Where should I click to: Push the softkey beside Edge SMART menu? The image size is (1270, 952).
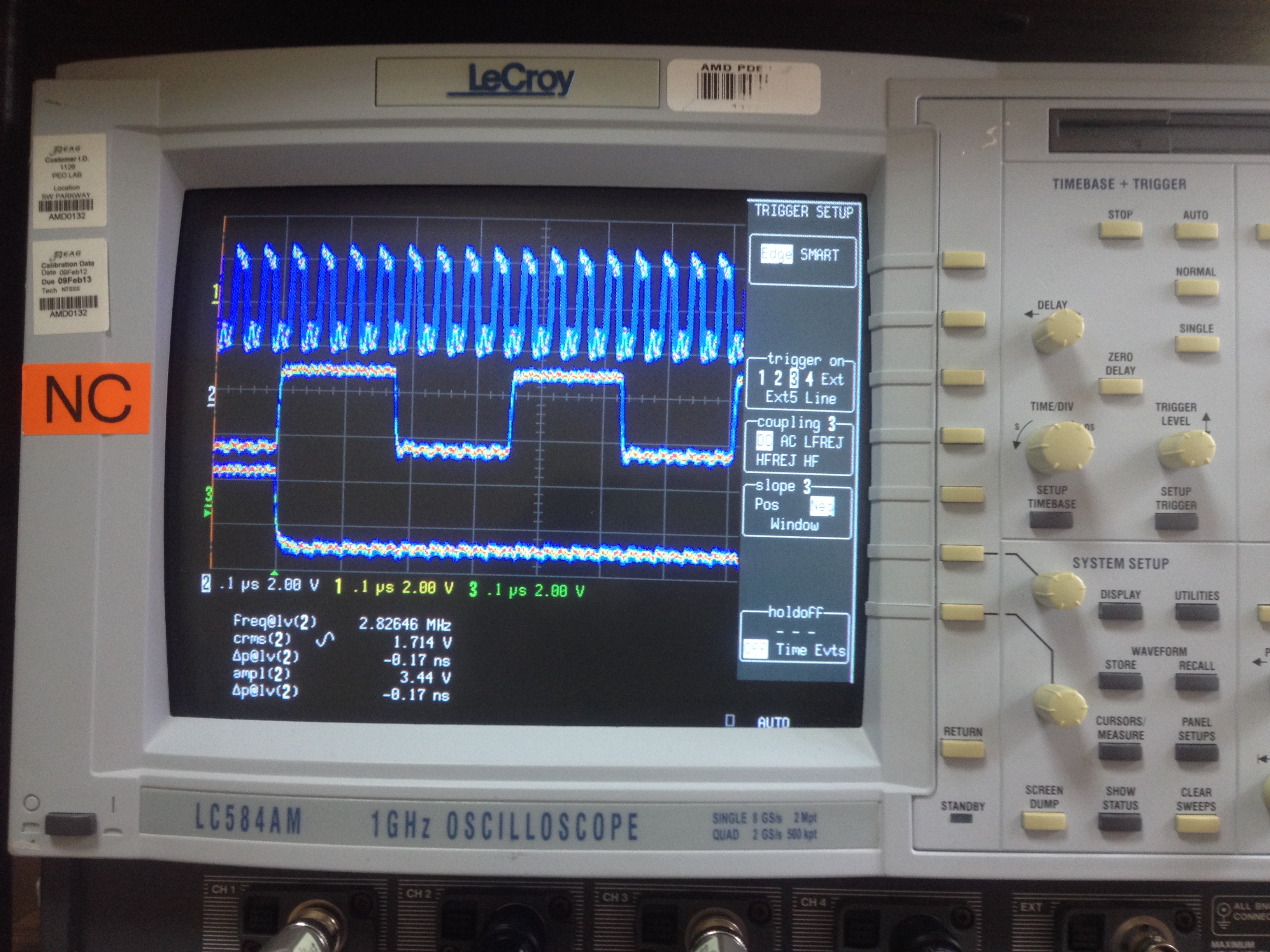point(963,260)
